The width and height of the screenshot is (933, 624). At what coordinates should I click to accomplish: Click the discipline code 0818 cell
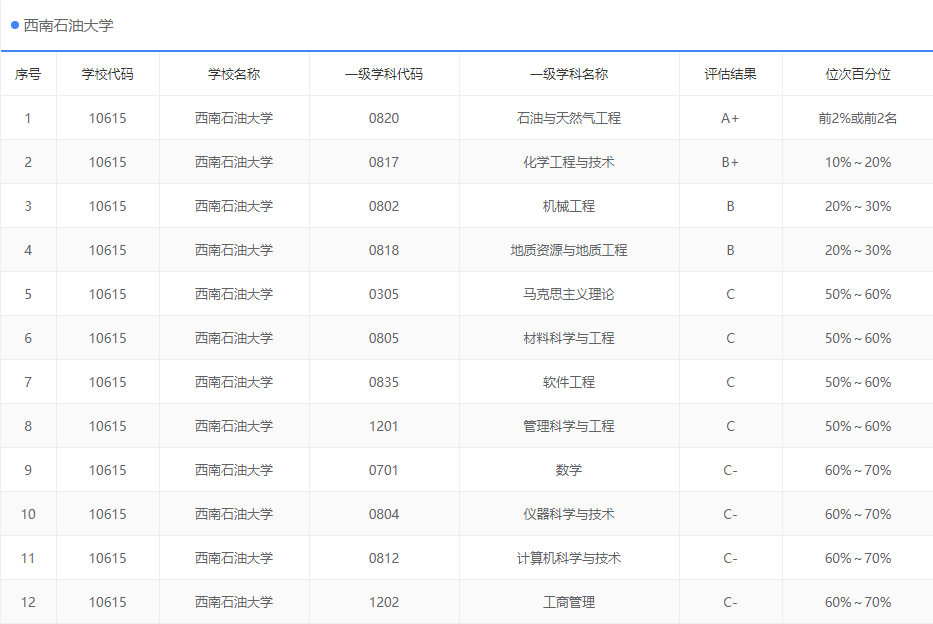384,249
